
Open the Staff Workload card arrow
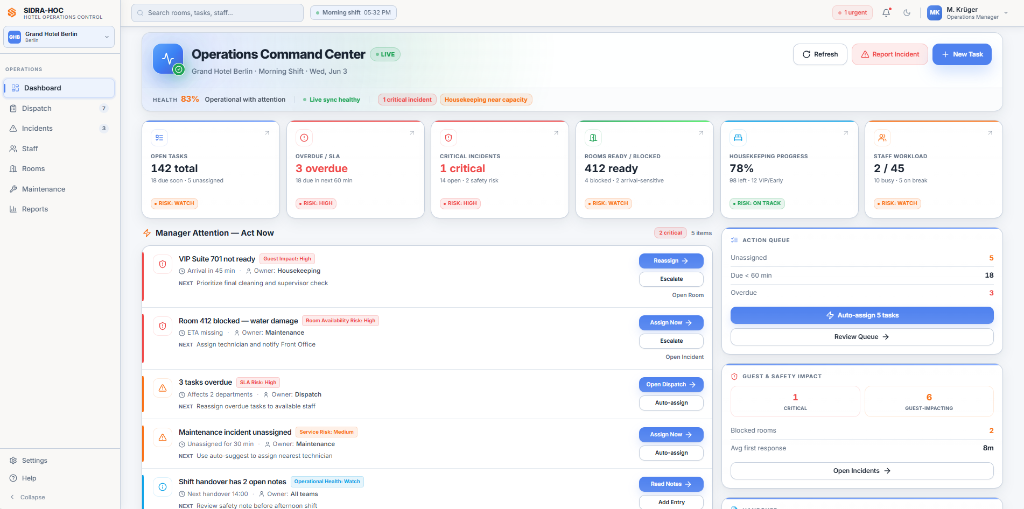coord(990,133)
